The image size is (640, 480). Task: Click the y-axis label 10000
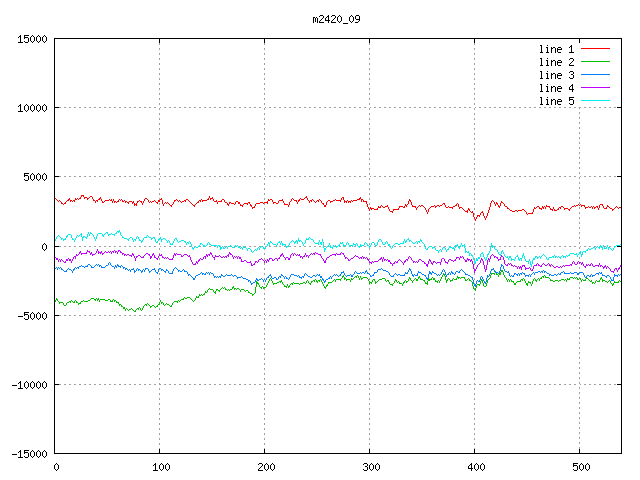coord(32,108)
